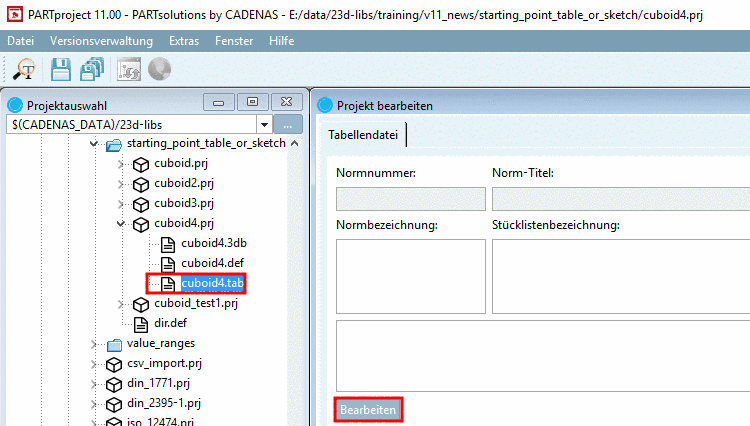Open the Versionsverwaltung menu
This screenshot has height=426, width=750.
[101, 41]
